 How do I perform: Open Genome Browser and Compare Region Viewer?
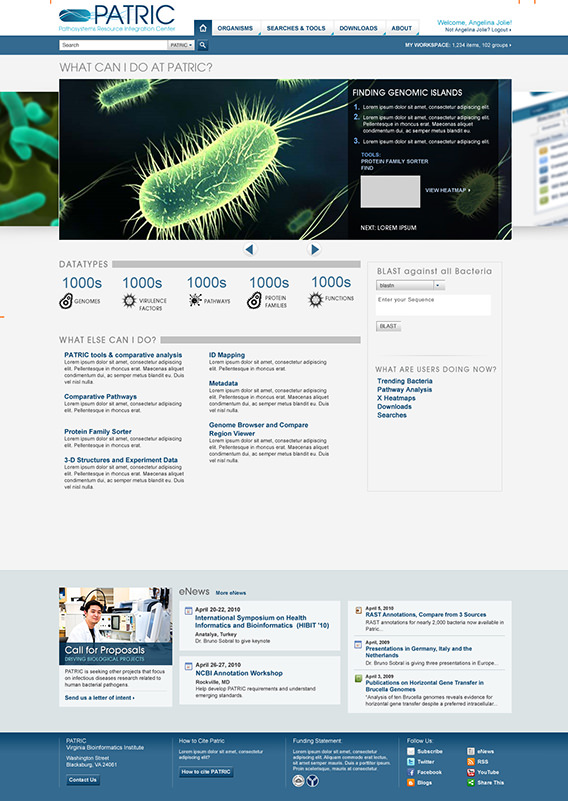258,429
